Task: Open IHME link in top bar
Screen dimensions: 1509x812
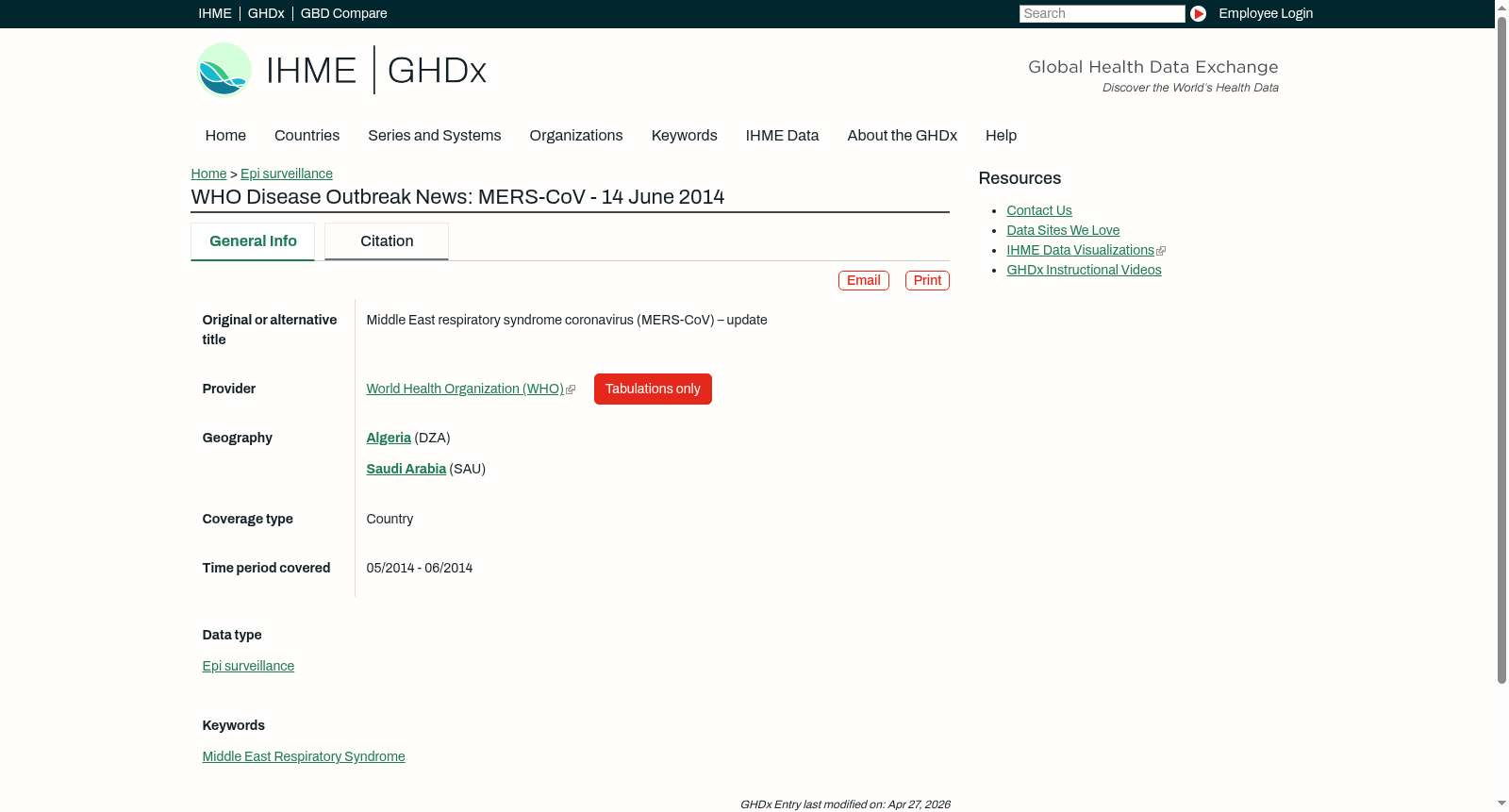Action: click(x=215, y=13)
